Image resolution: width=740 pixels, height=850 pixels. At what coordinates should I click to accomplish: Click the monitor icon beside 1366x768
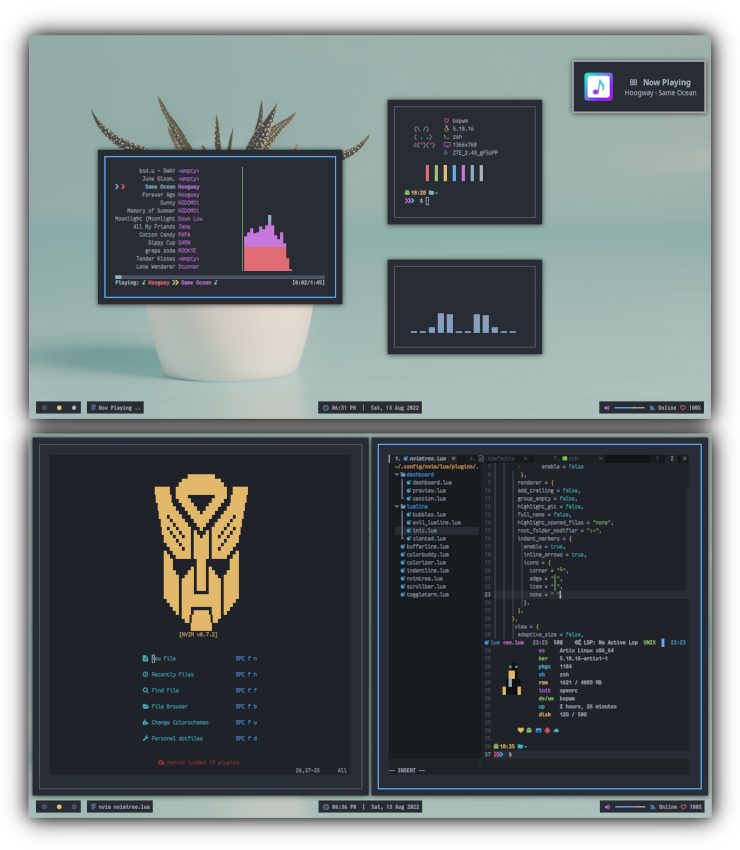click(447, 145)
